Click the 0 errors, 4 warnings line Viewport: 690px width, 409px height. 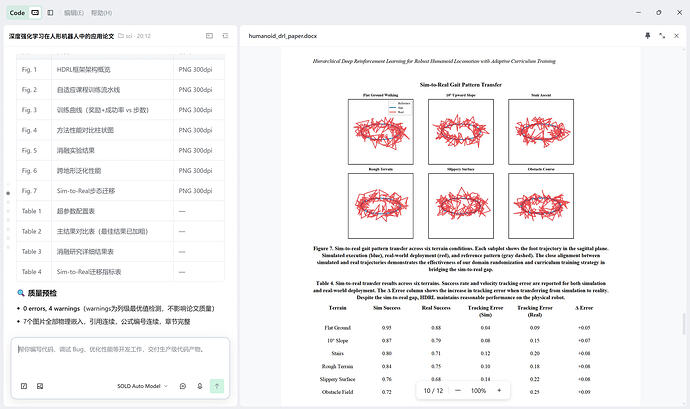(x=118, y=309)
